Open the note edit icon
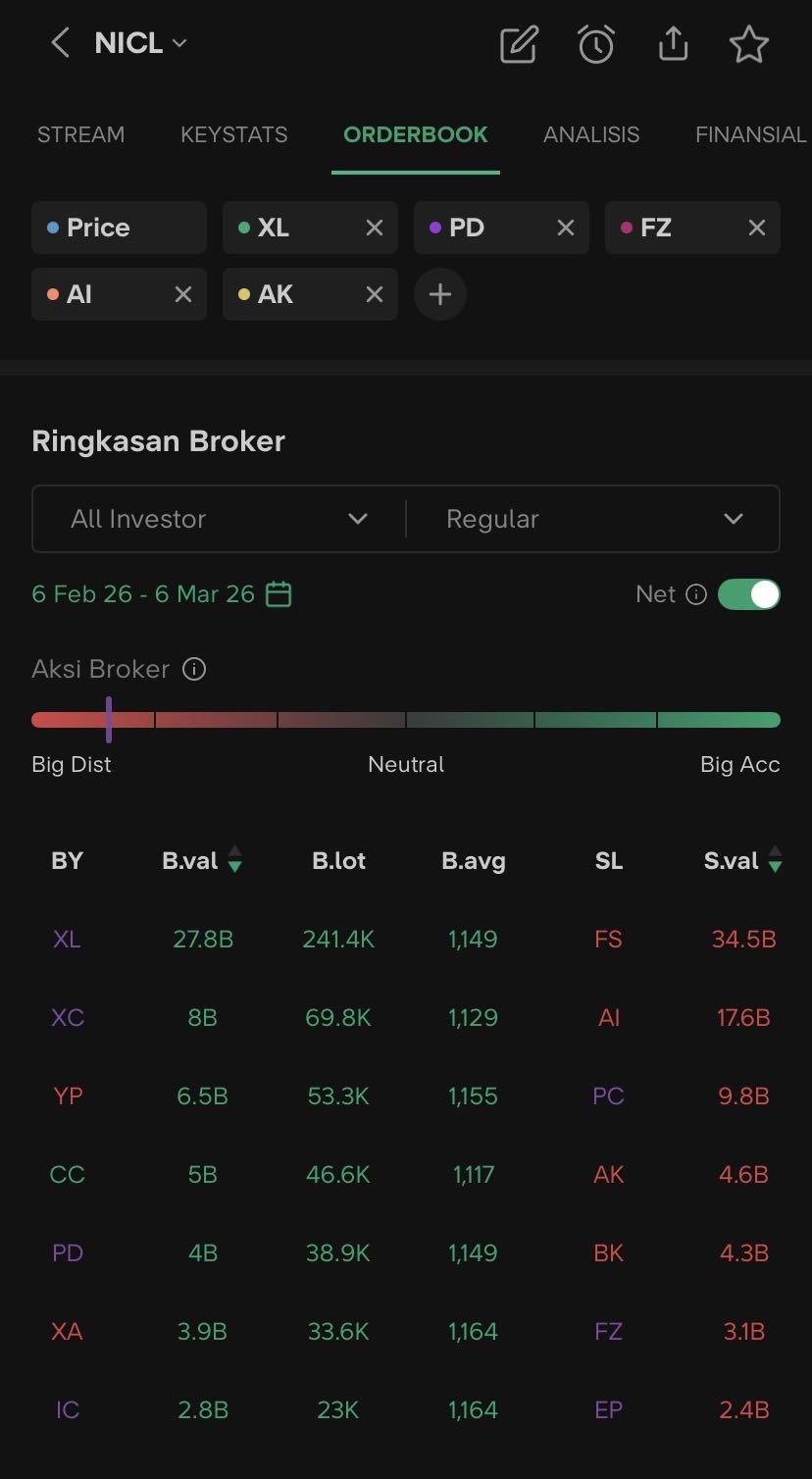812x1479 pixels. pyautogui.click(x=519, y=44)
